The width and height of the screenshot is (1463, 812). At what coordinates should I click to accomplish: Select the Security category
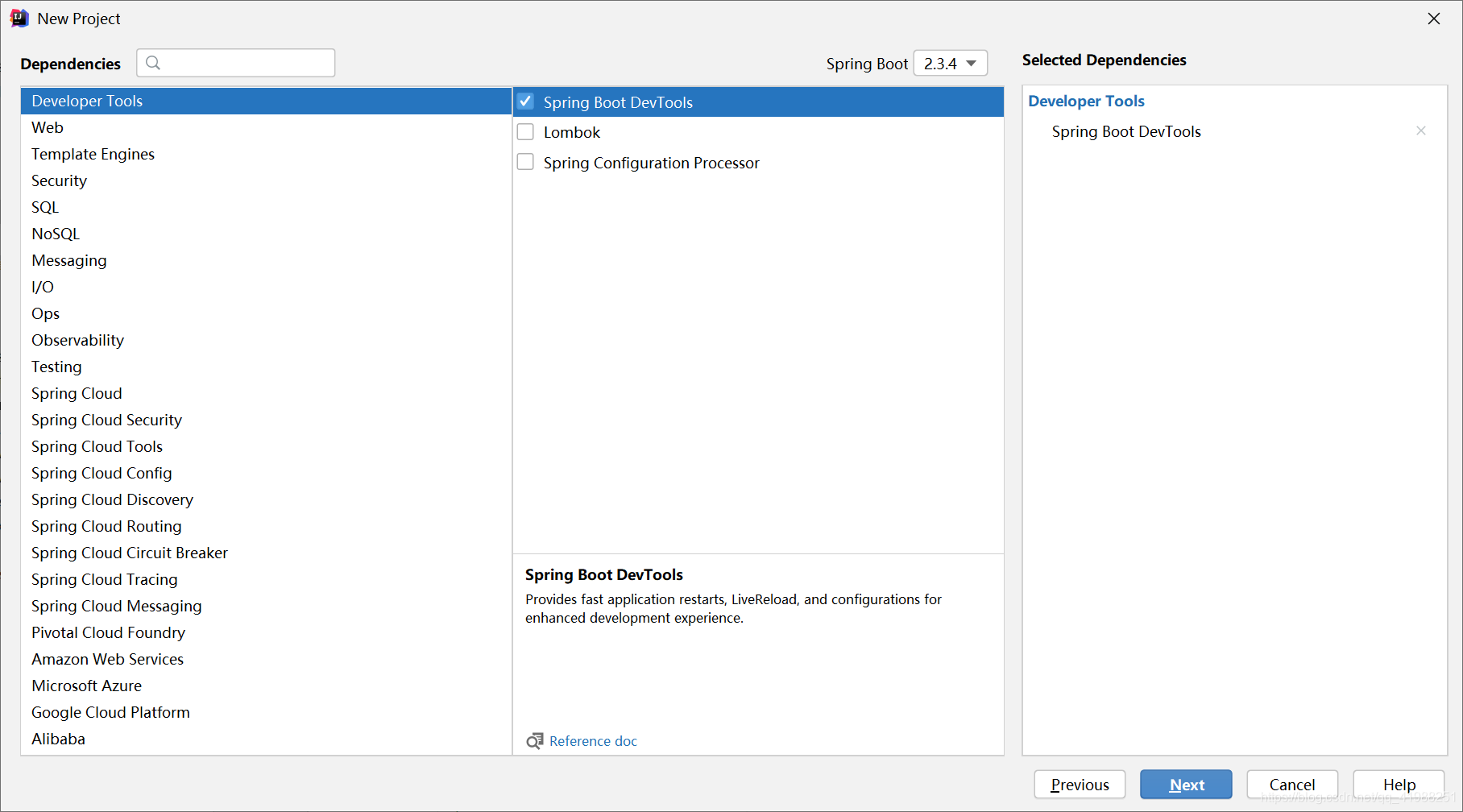(59, 180)
